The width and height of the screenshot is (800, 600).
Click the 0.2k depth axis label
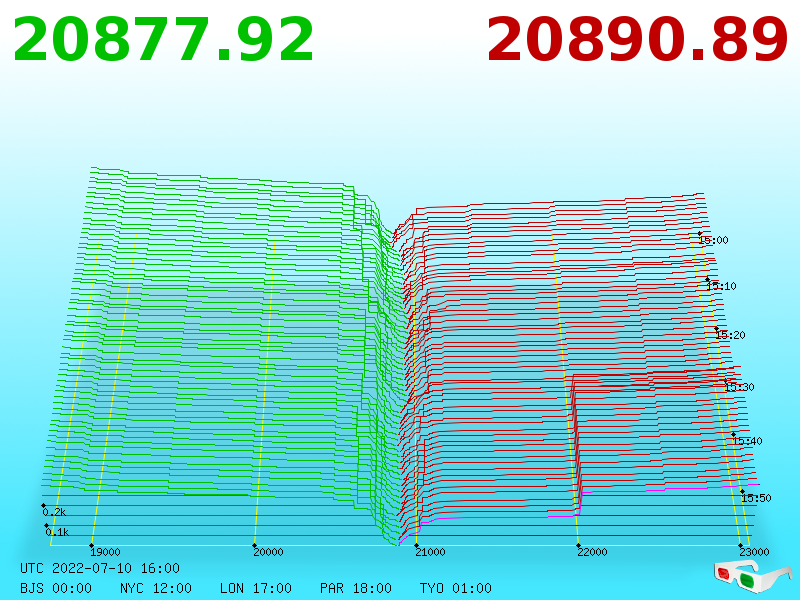pos(54,512)
